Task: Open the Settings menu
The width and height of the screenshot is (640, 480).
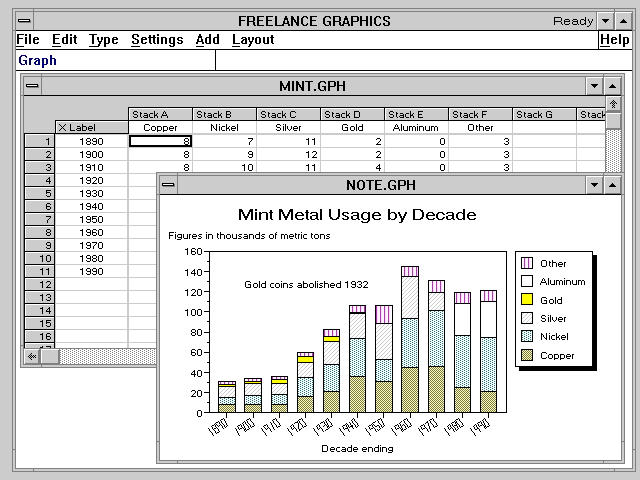Action: pyautogui.click(x=157, y=40)
